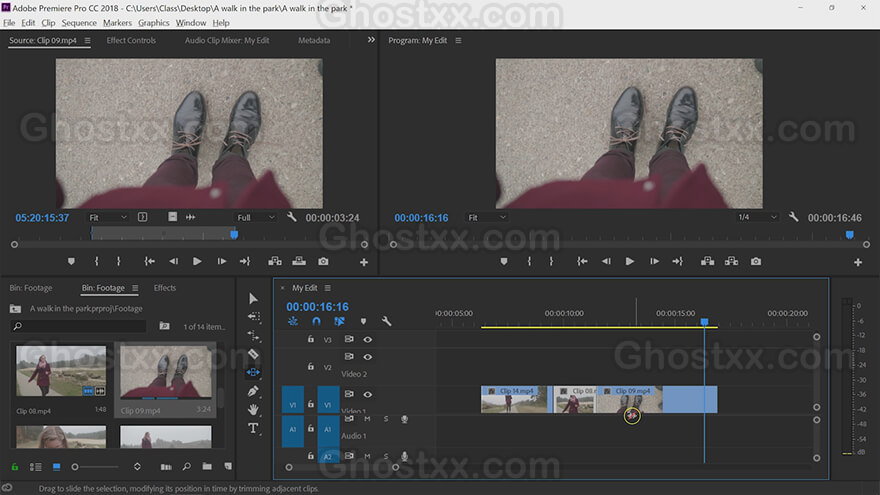This screenshot has width=880, height=495.
Task: Play the Program monitor sequence
Action: click(x=630, y=262)
